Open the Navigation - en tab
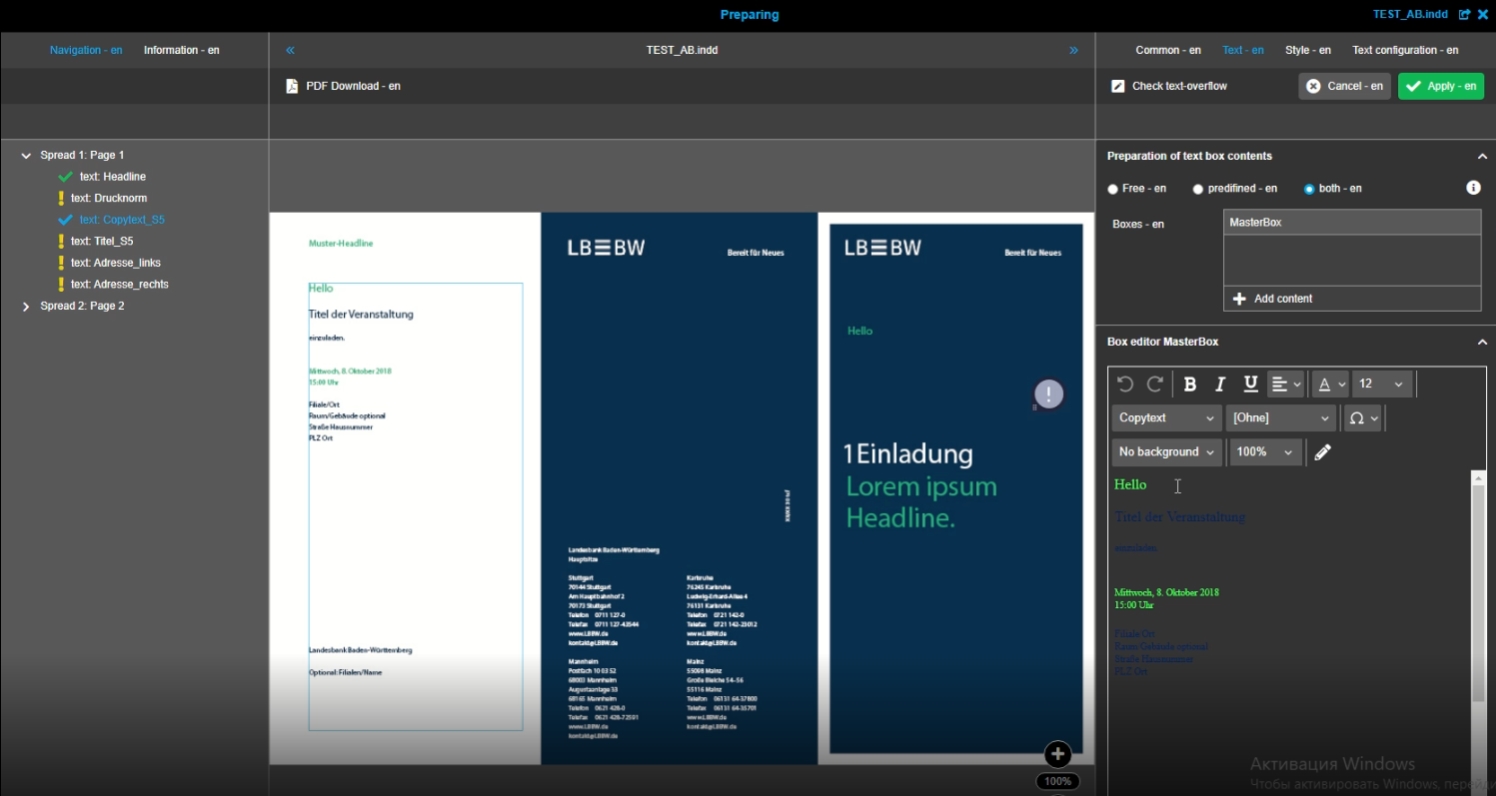 (86, 50)
